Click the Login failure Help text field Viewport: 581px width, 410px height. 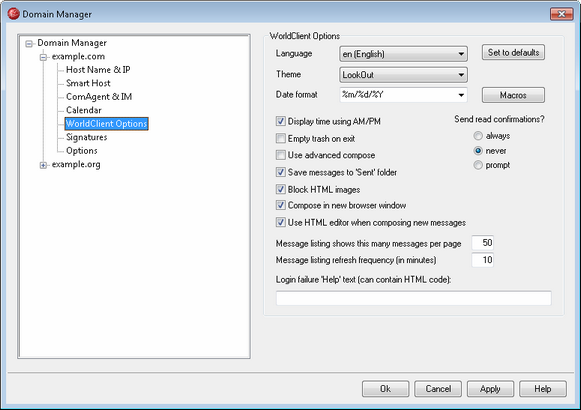pyautogui.click(x=414, y=298)
